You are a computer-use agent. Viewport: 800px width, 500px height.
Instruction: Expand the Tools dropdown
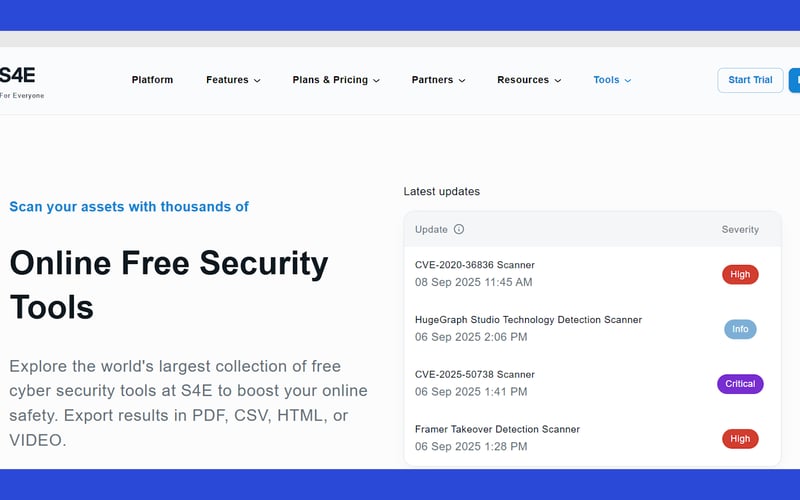click(612, 80)
